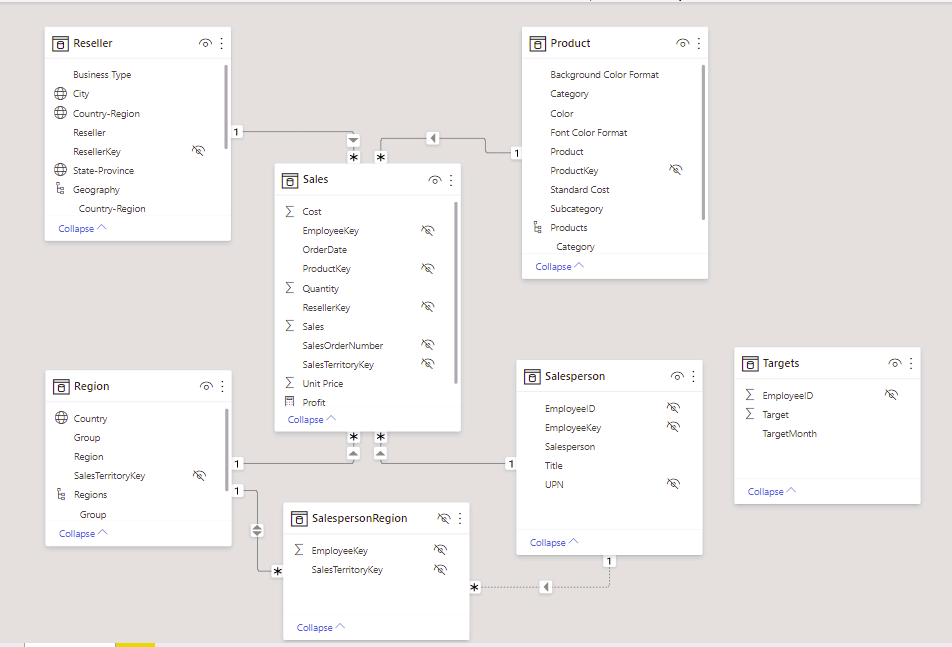Click globe icon next to City
The width and height of the screenshot is (952, 647).
click(x=60, y=93)
